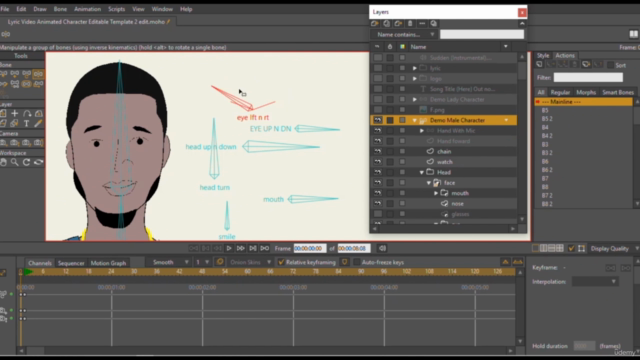This screenshot has width=640, height=360.
Task: Open the Smooth interpolation dropdown in timeline
Action: click(170, 262)
